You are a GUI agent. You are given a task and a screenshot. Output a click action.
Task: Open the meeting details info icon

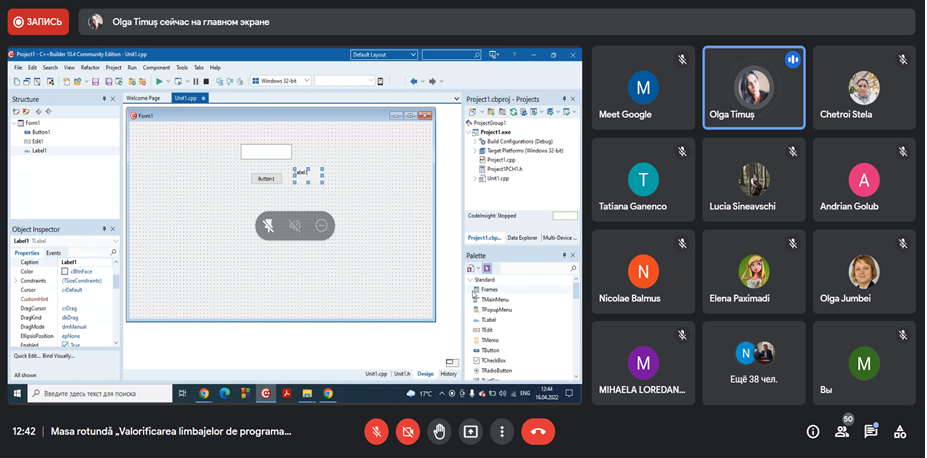tap(813, 432)
